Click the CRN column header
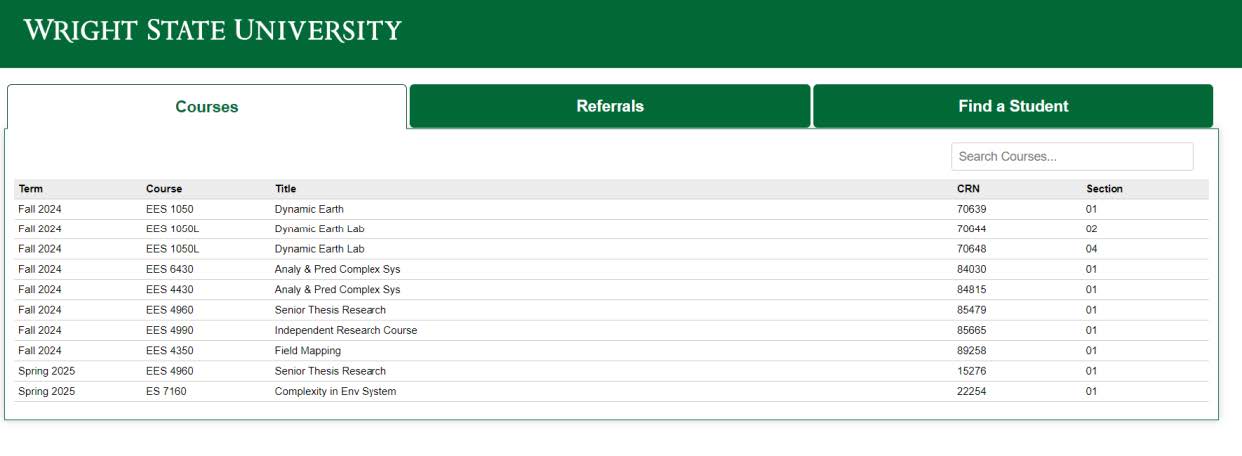 (x=968, y=189)
